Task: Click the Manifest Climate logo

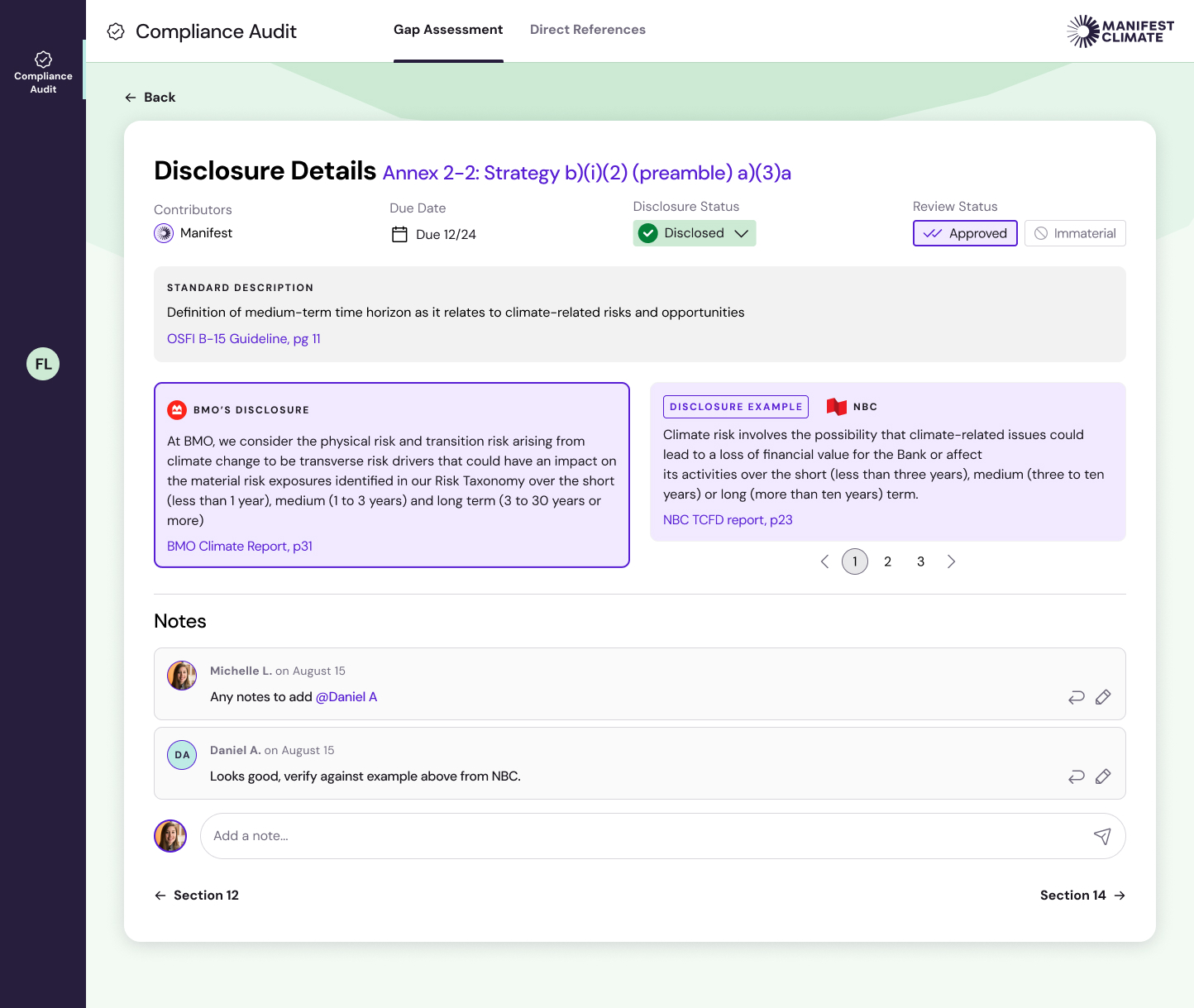Action: (x=1120, y=31)
